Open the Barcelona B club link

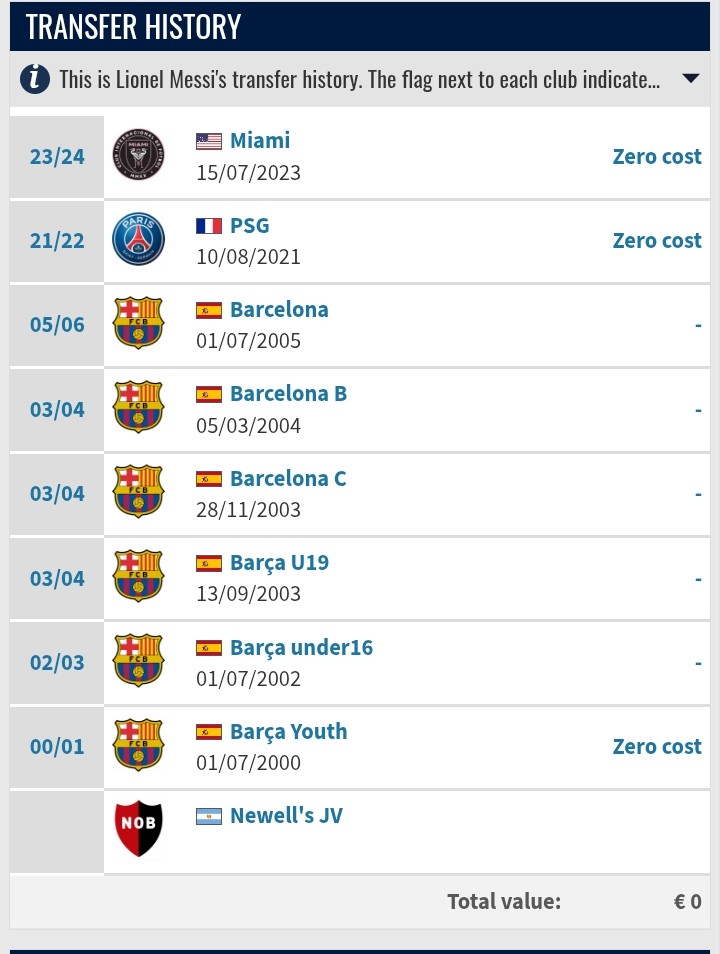pyautogui.click(x=288, y=394)
